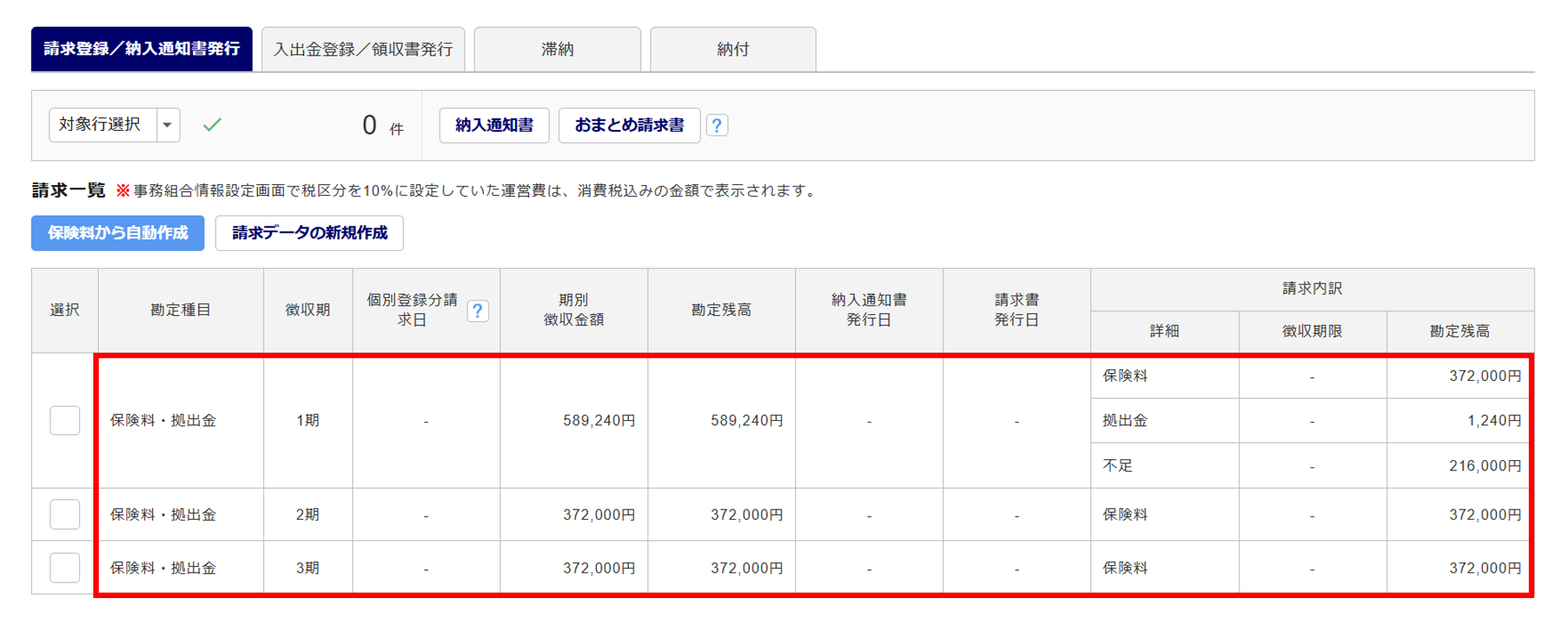Check the 1期 row selection checkbox
Screen dimensions: 1568x631
point(64,421)
